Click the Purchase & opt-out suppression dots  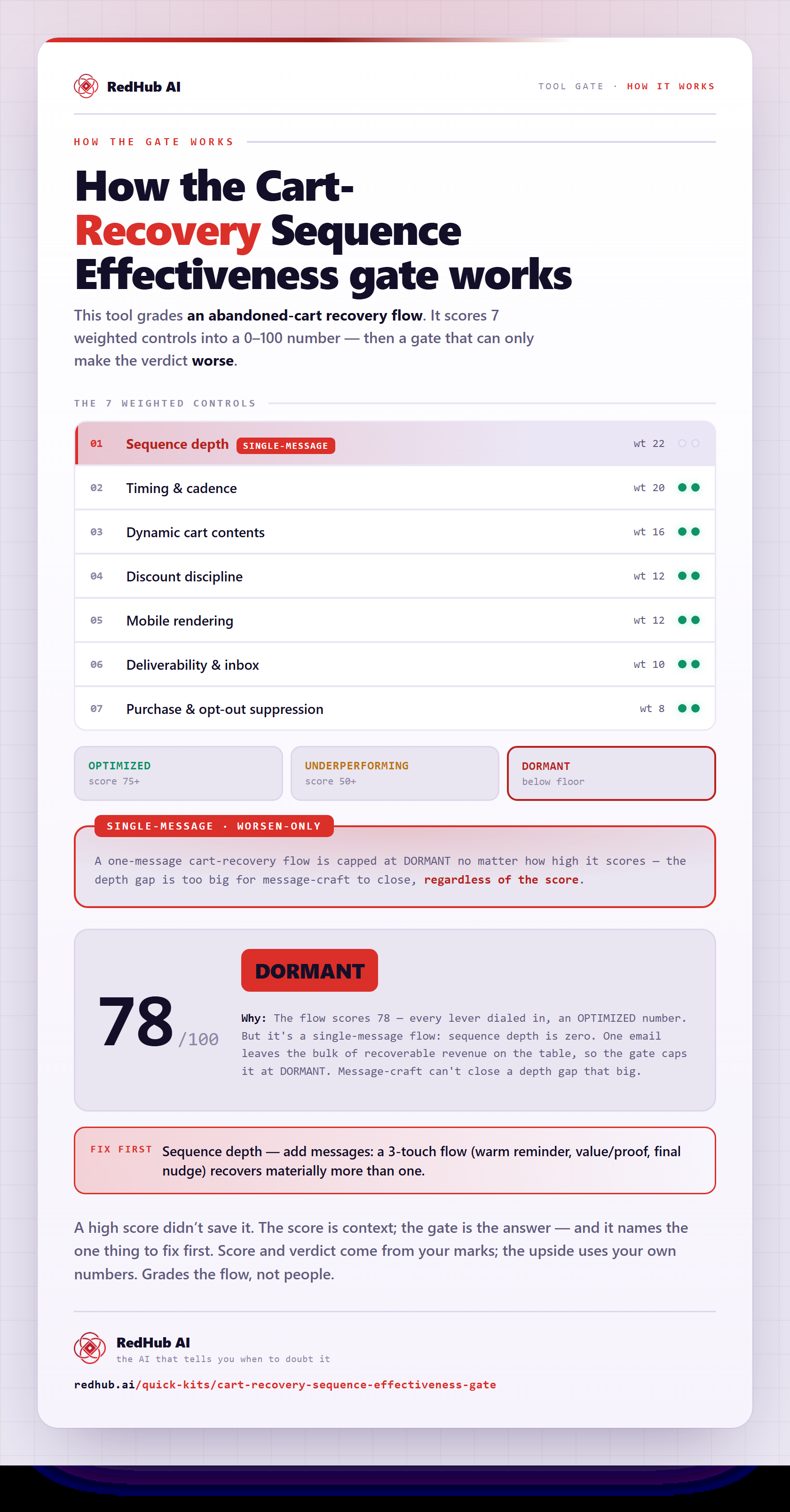688,708
